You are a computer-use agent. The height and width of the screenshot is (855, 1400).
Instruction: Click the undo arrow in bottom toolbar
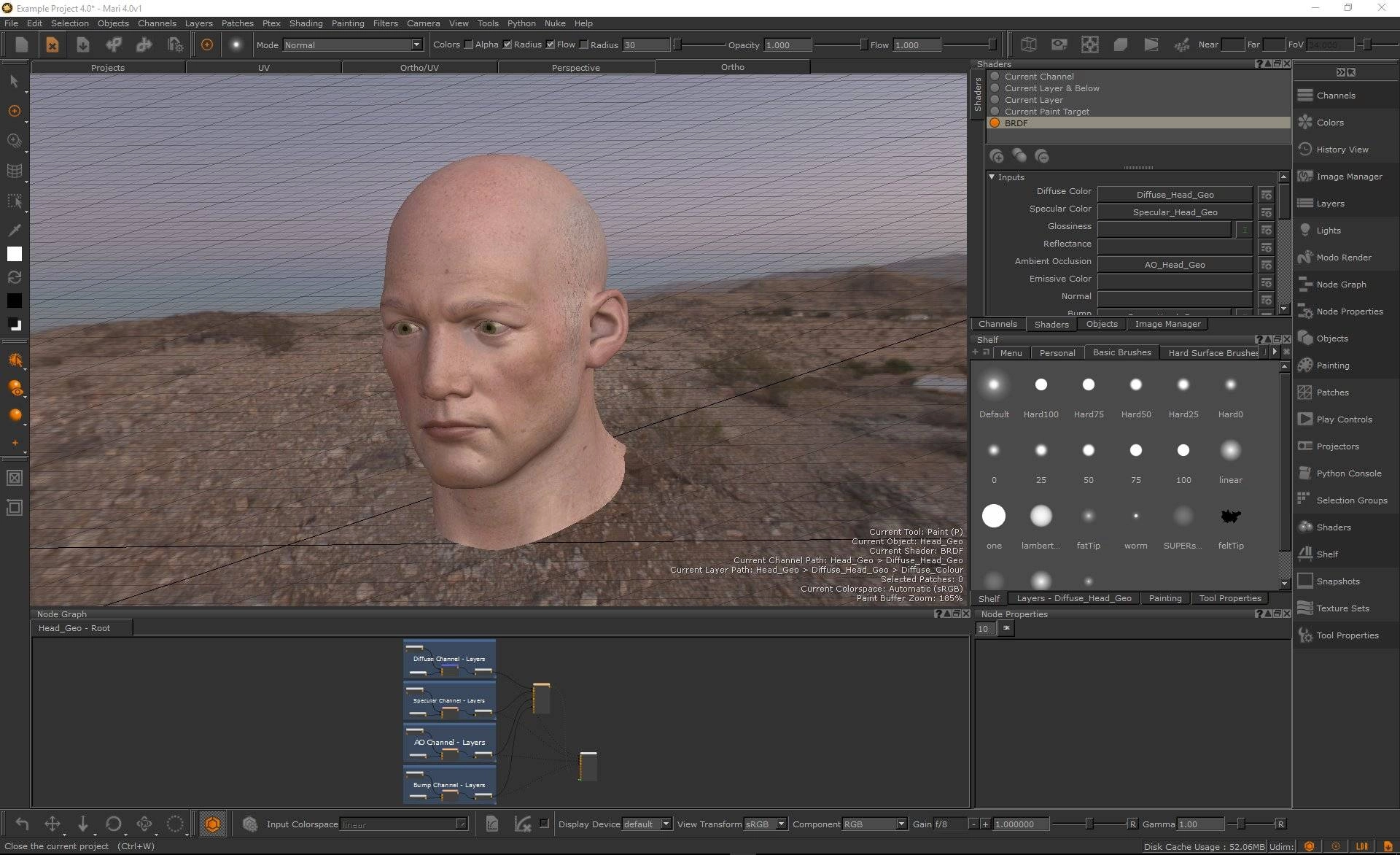click(22, 824)
